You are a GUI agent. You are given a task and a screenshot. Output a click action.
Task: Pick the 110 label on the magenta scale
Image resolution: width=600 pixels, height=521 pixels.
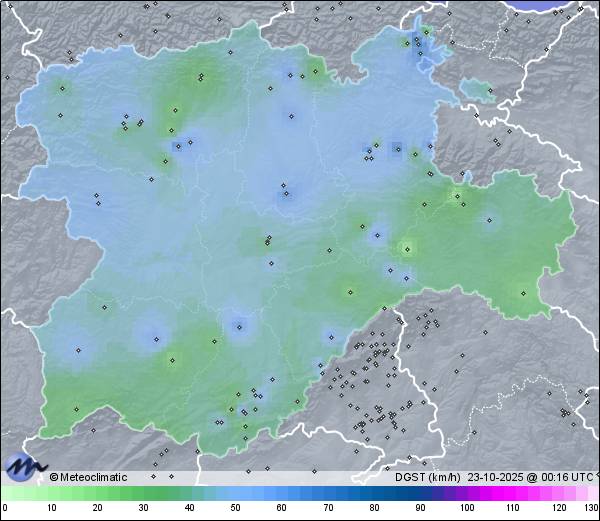tap(513, 509)
